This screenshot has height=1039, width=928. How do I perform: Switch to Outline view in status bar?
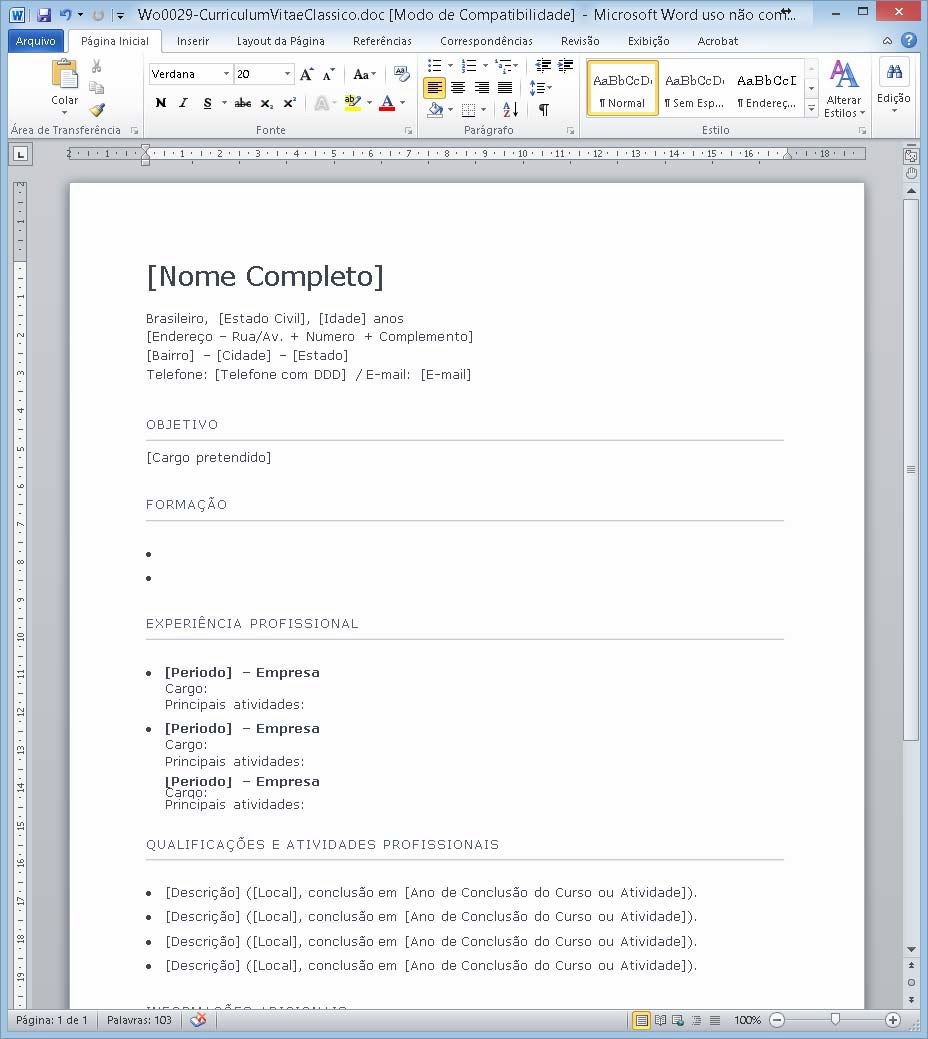coord(698,1020)
